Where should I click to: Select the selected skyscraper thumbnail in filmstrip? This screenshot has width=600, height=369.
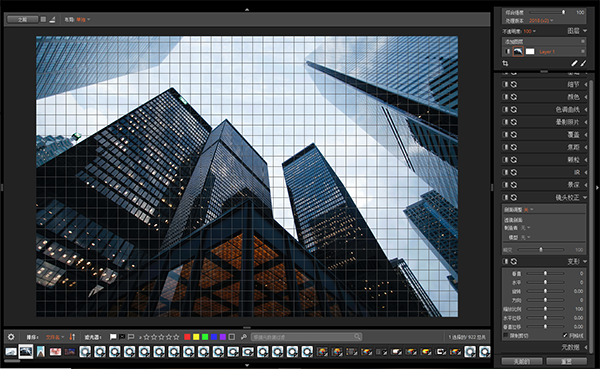coord(26,351)
